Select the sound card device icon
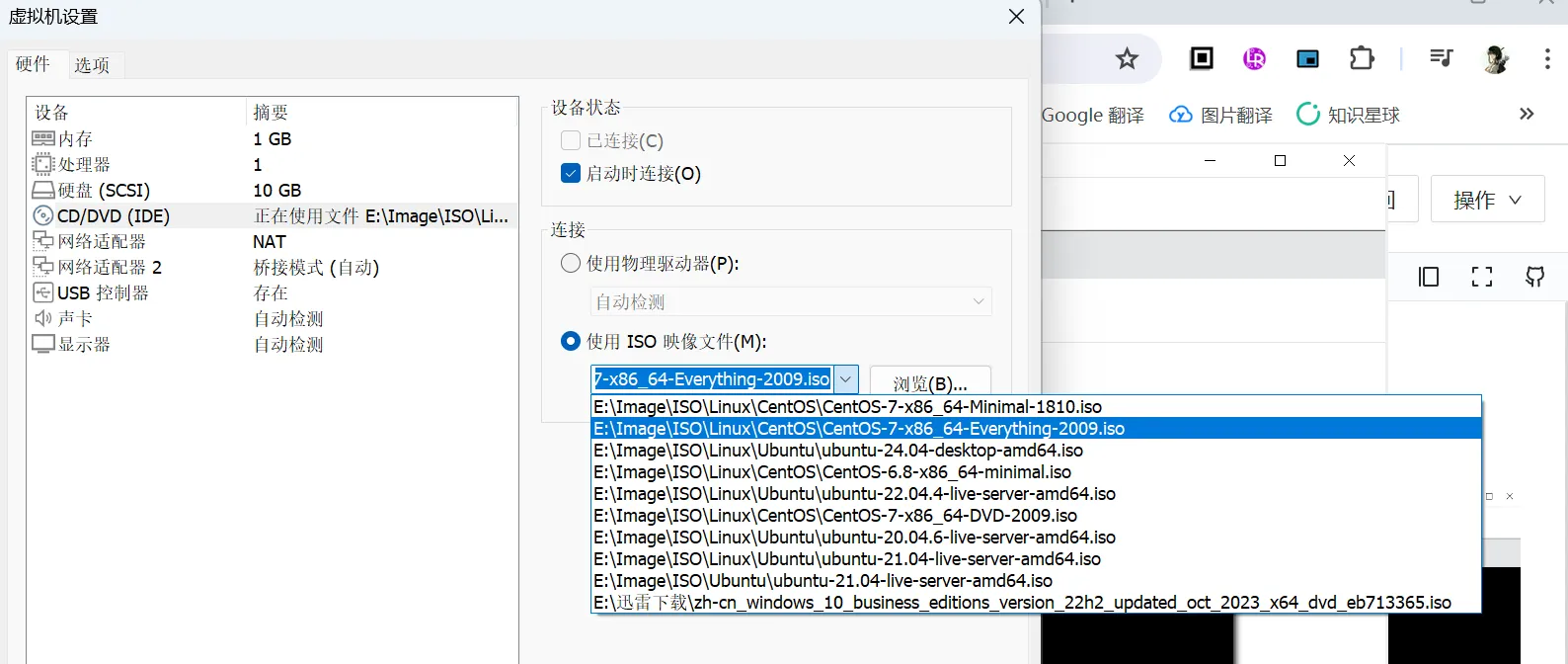Viewport: 1568px width, 664px height. coord(43,318)
